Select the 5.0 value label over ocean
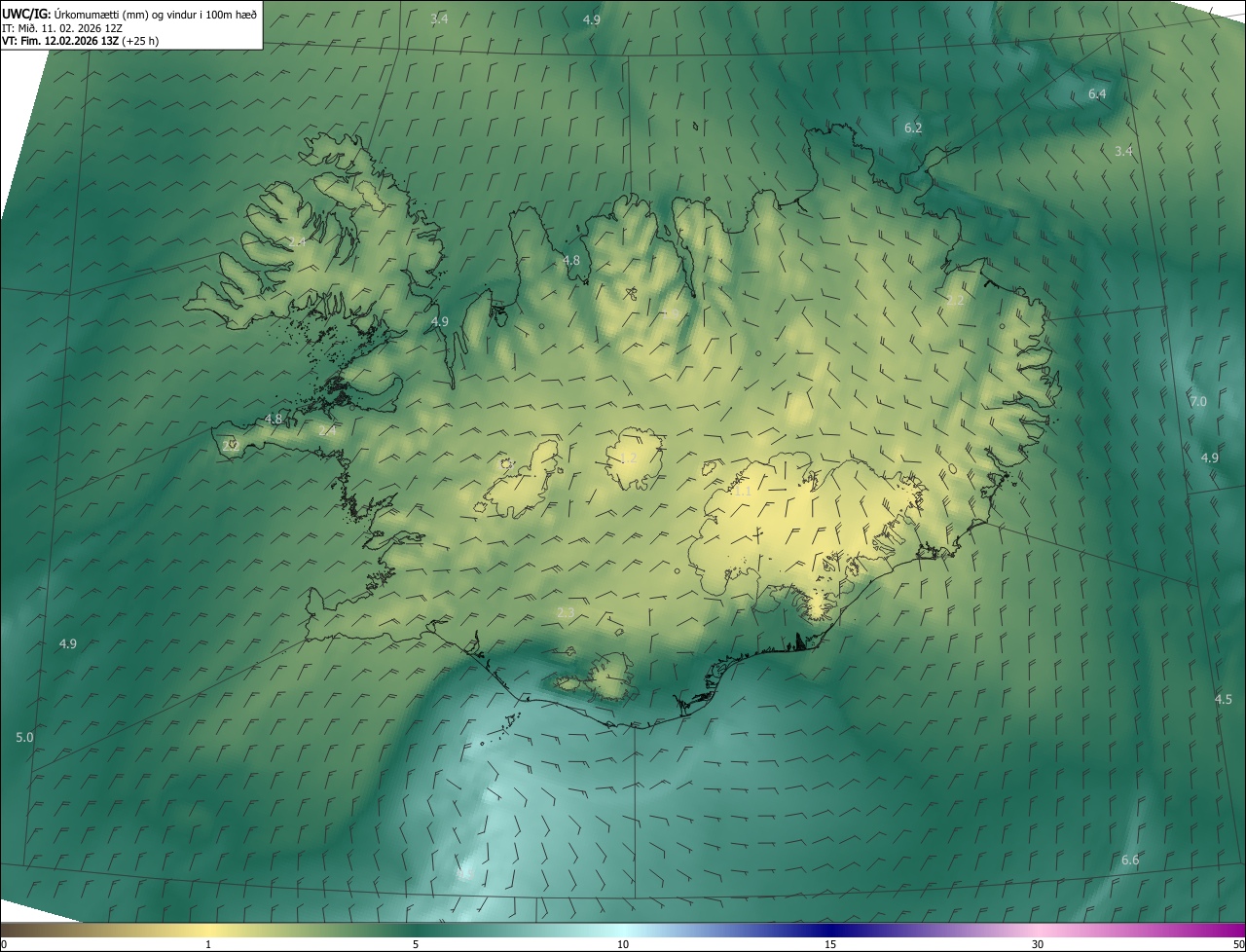This screenshot has width=1246, height=952. 24,737
